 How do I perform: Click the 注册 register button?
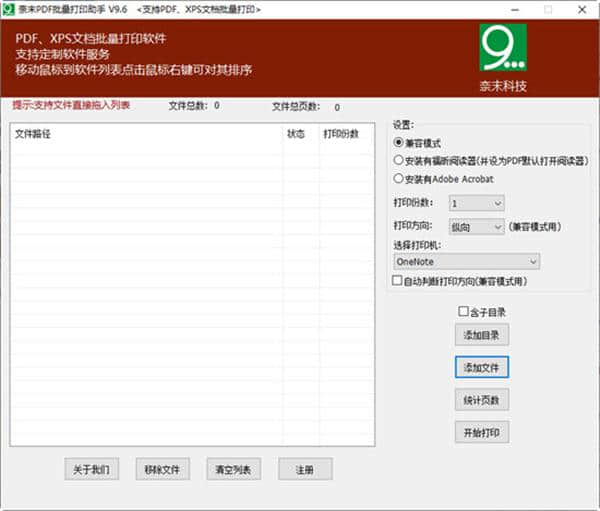305,469
